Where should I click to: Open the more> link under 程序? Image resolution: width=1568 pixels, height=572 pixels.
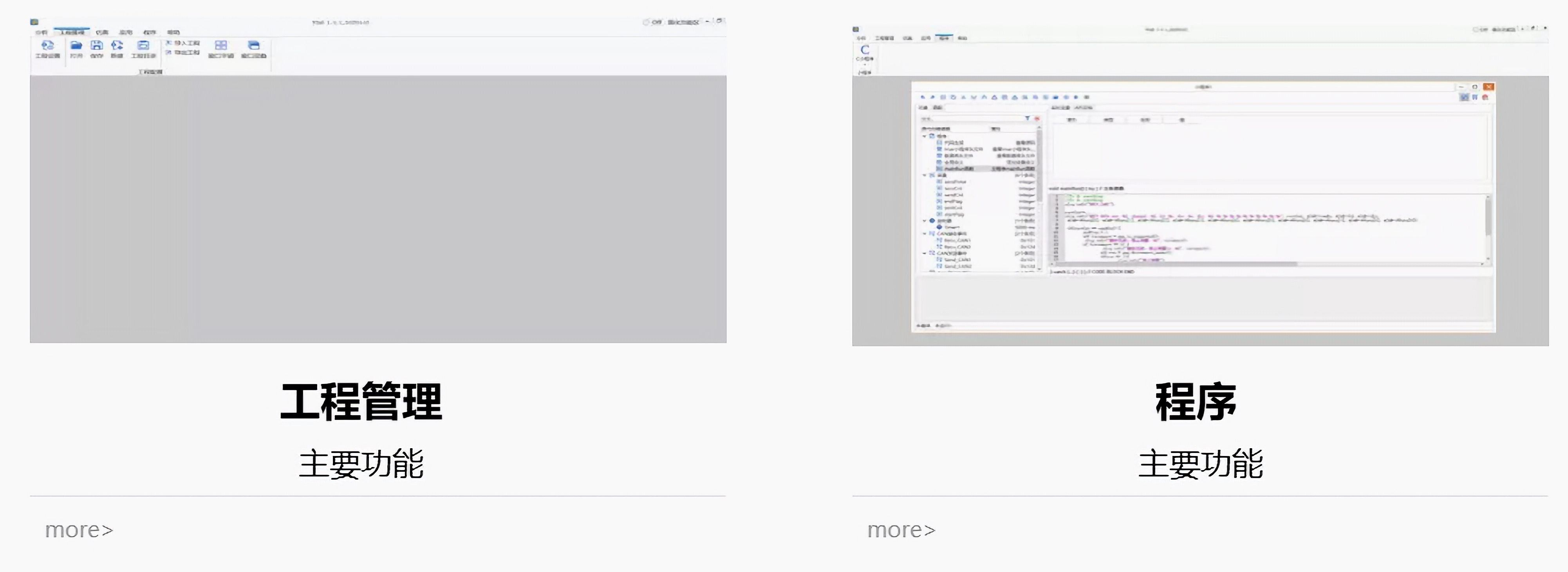click(x=901, y=530)
